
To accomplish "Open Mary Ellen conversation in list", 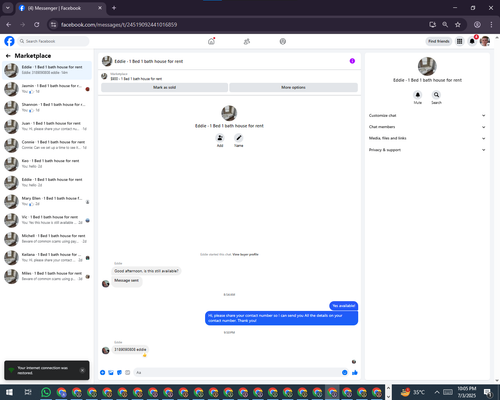I will (47, 201).
